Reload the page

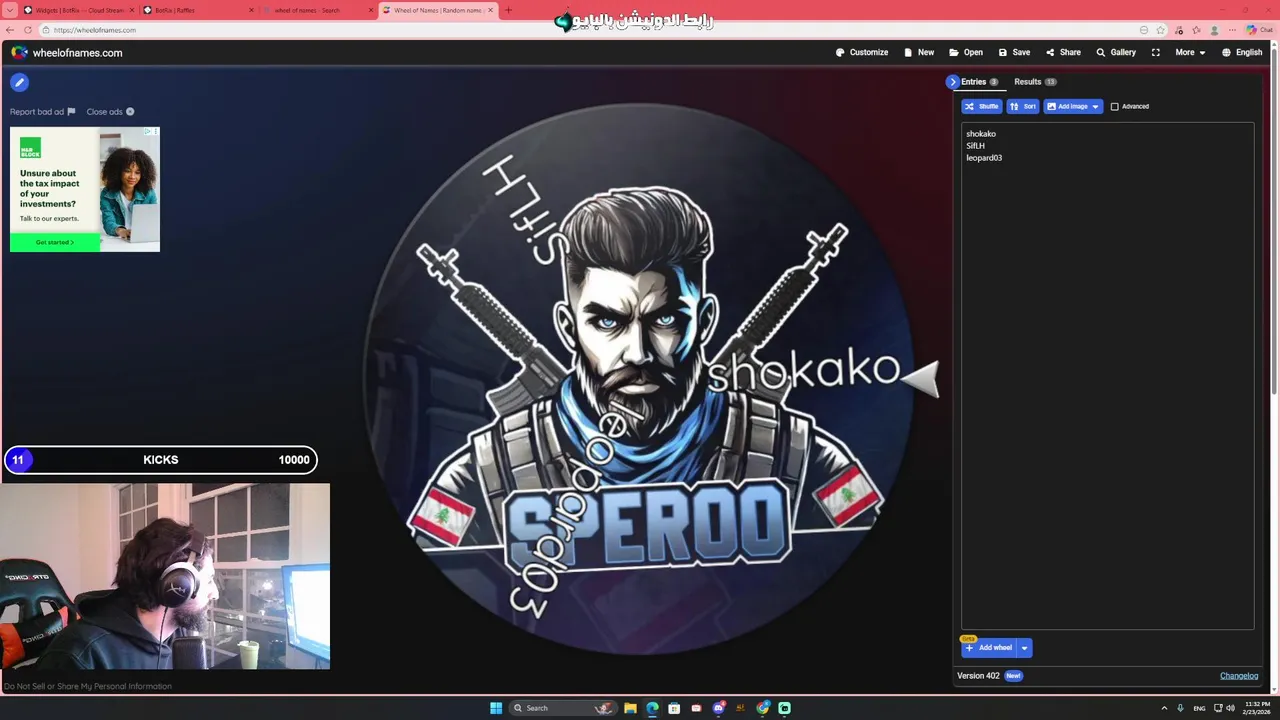[x=27, y=30]
